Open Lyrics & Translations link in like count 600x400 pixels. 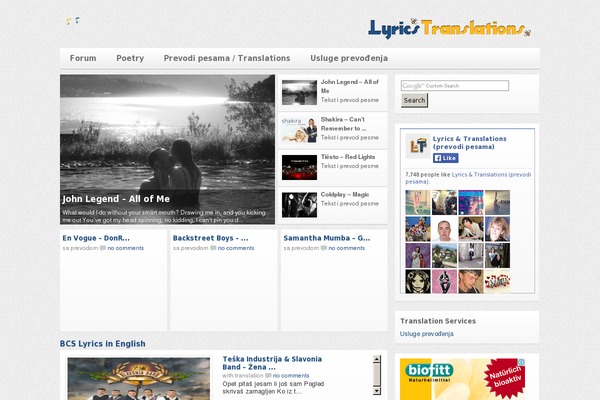pos(468,178)
